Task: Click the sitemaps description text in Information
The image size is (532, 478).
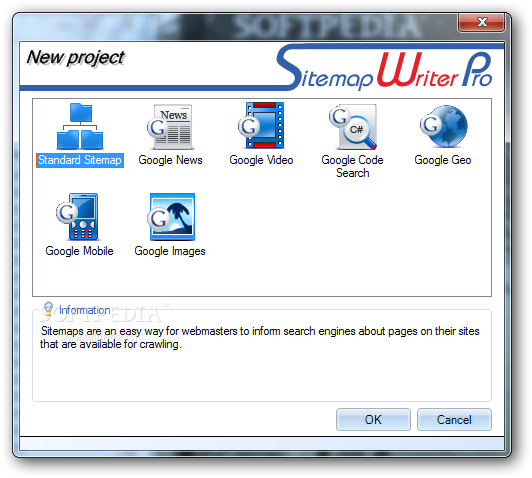Action: tap(260, 338)
